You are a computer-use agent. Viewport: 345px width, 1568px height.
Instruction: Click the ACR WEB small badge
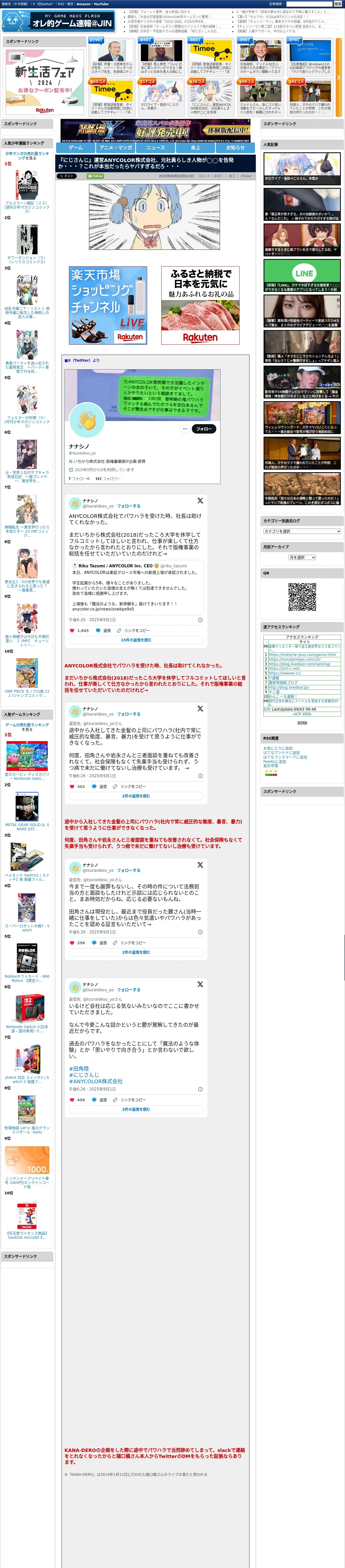(302, 723)
